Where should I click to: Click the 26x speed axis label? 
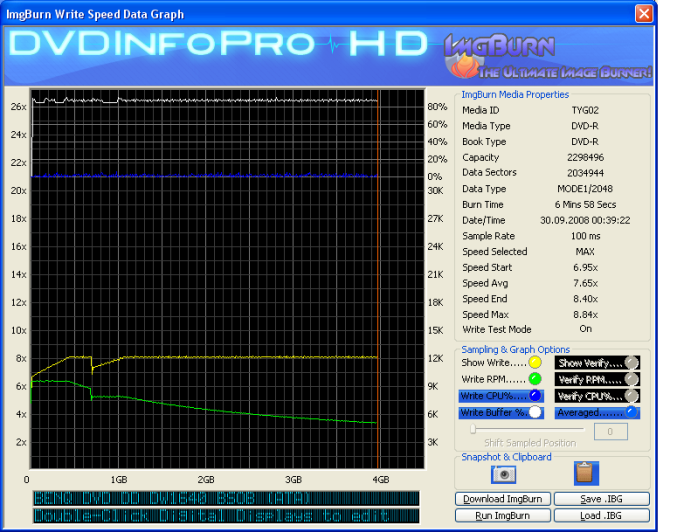tap(19, 107)
